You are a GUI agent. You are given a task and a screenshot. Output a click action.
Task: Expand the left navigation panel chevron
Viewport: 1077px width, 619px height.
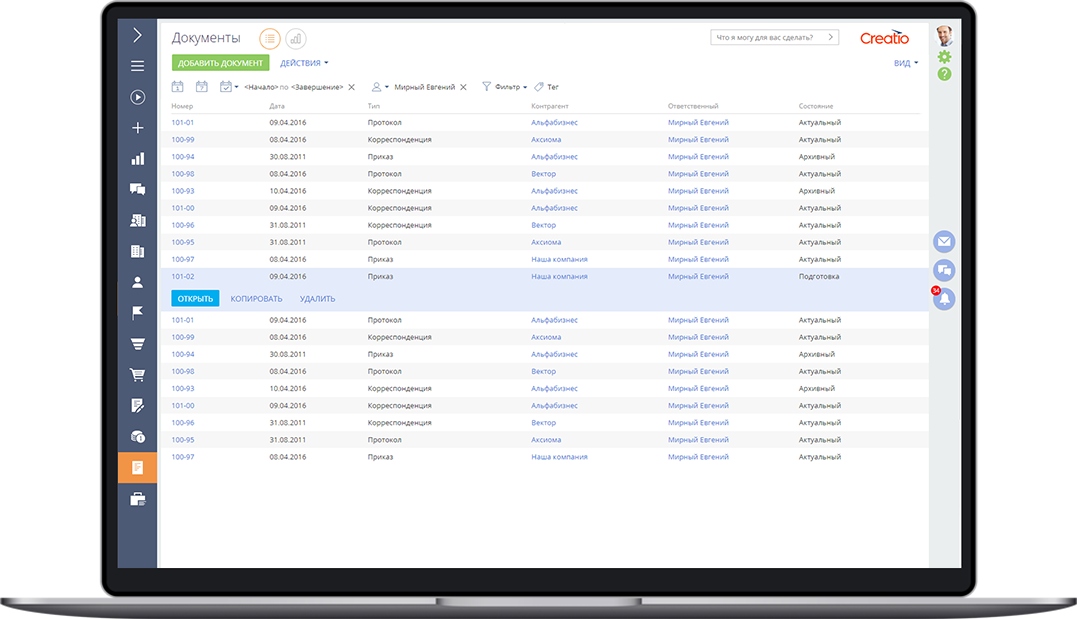137,34
